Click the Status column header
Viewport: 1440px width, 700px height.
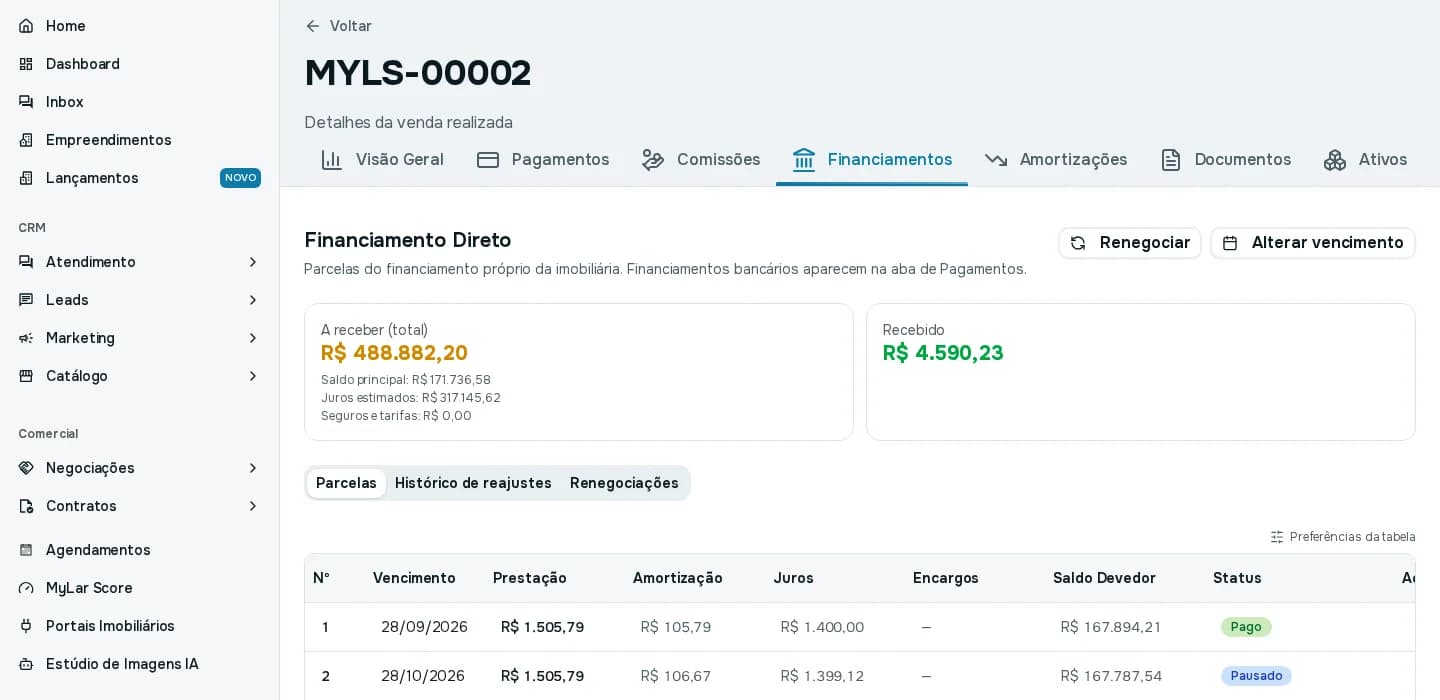point(1237,578)
